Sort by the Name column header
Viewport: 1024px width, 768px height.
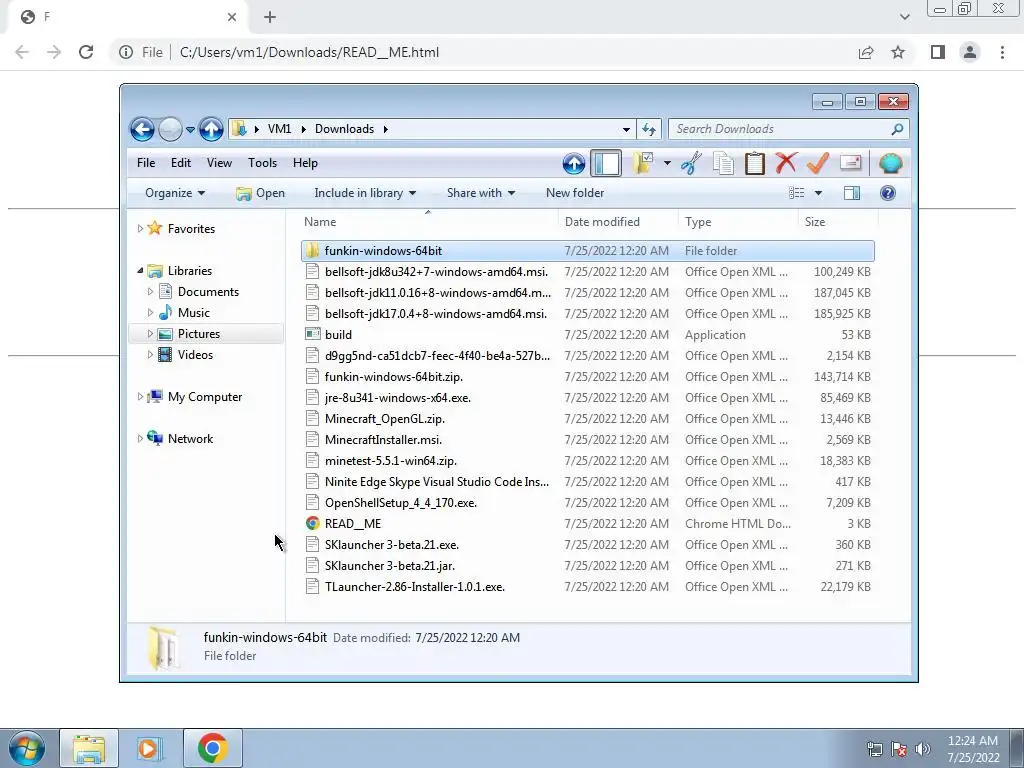pos(428,221)
